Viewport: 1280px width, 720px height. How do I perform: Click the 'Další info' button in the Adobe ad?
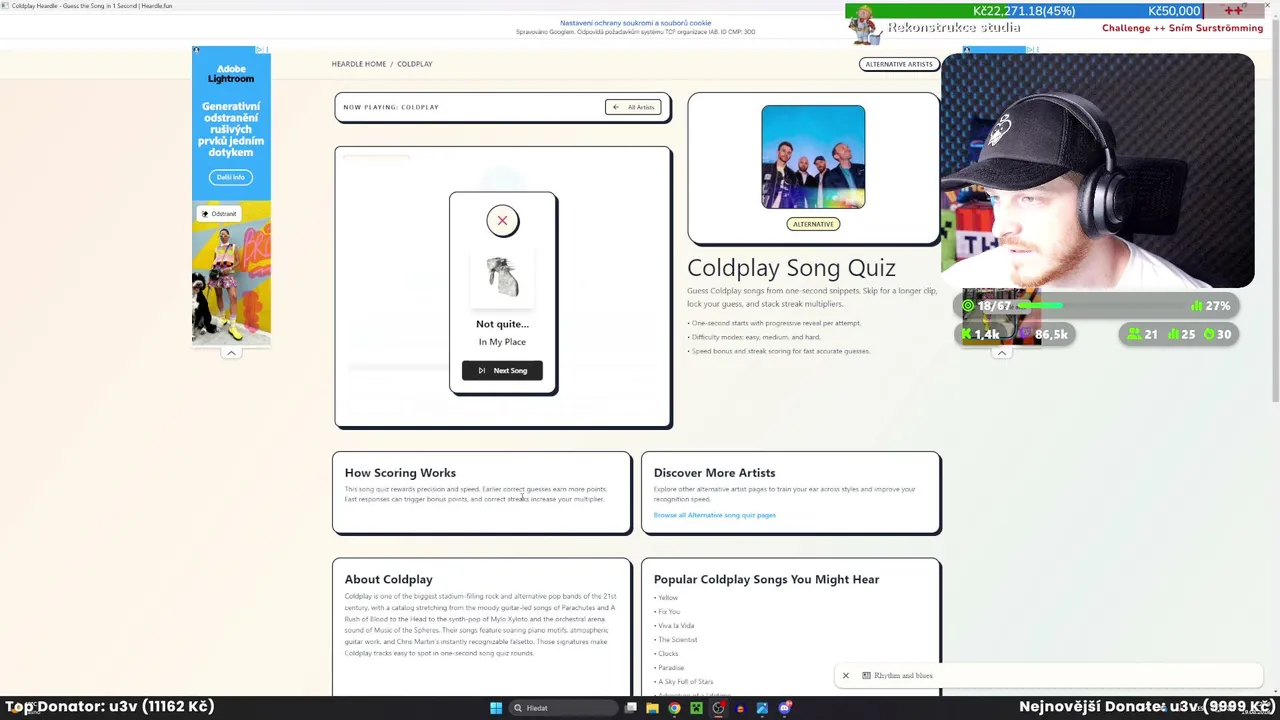point(231,177)
